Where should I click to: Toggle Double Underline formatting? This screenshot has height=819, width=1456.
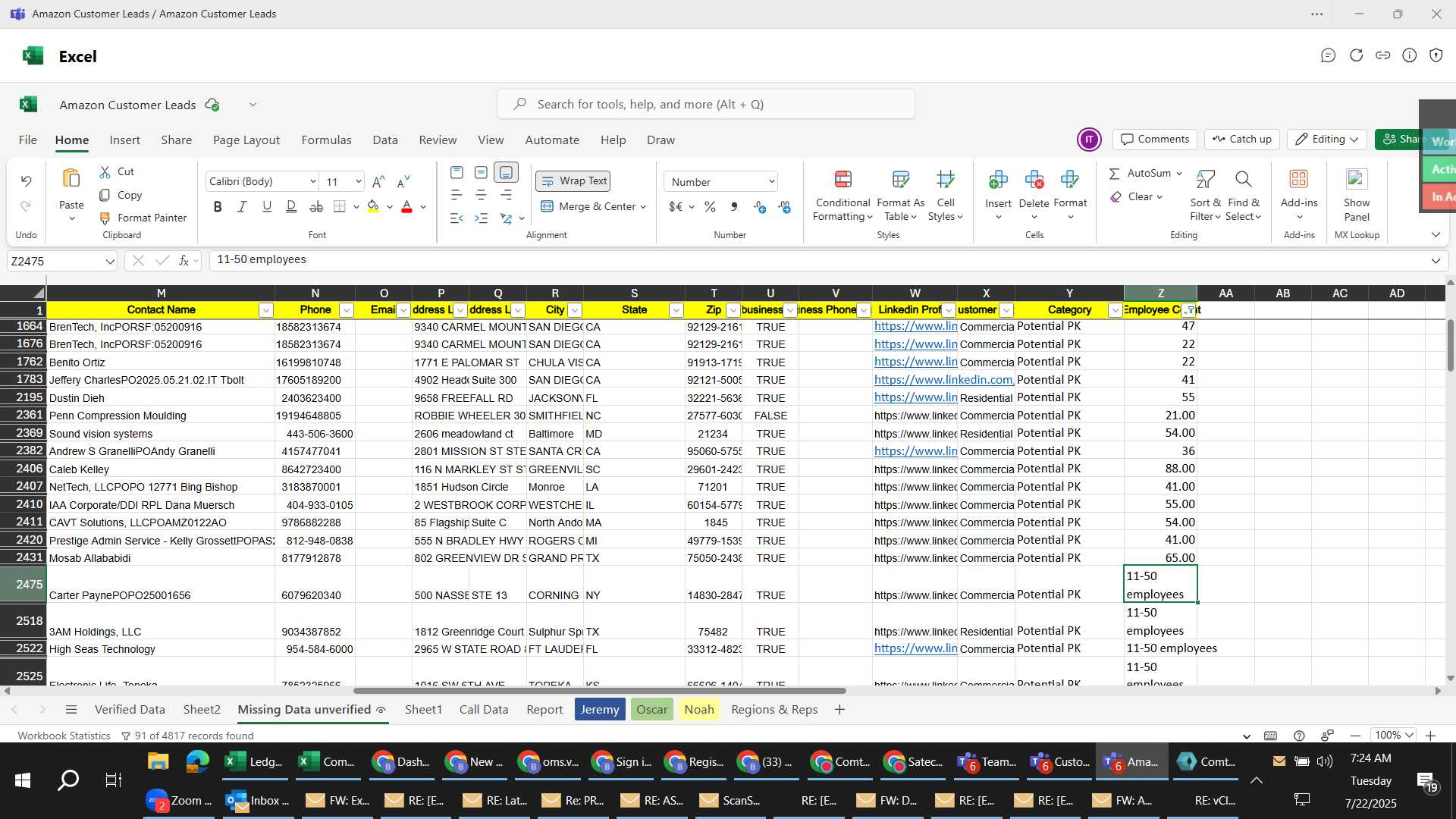[x=291, y=207]
